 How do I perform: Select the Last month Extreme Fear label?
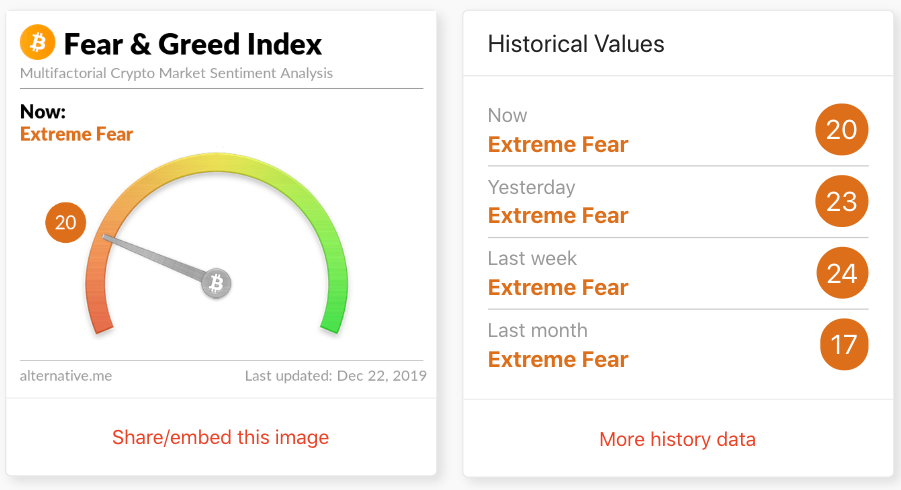[x=558, y=359]
